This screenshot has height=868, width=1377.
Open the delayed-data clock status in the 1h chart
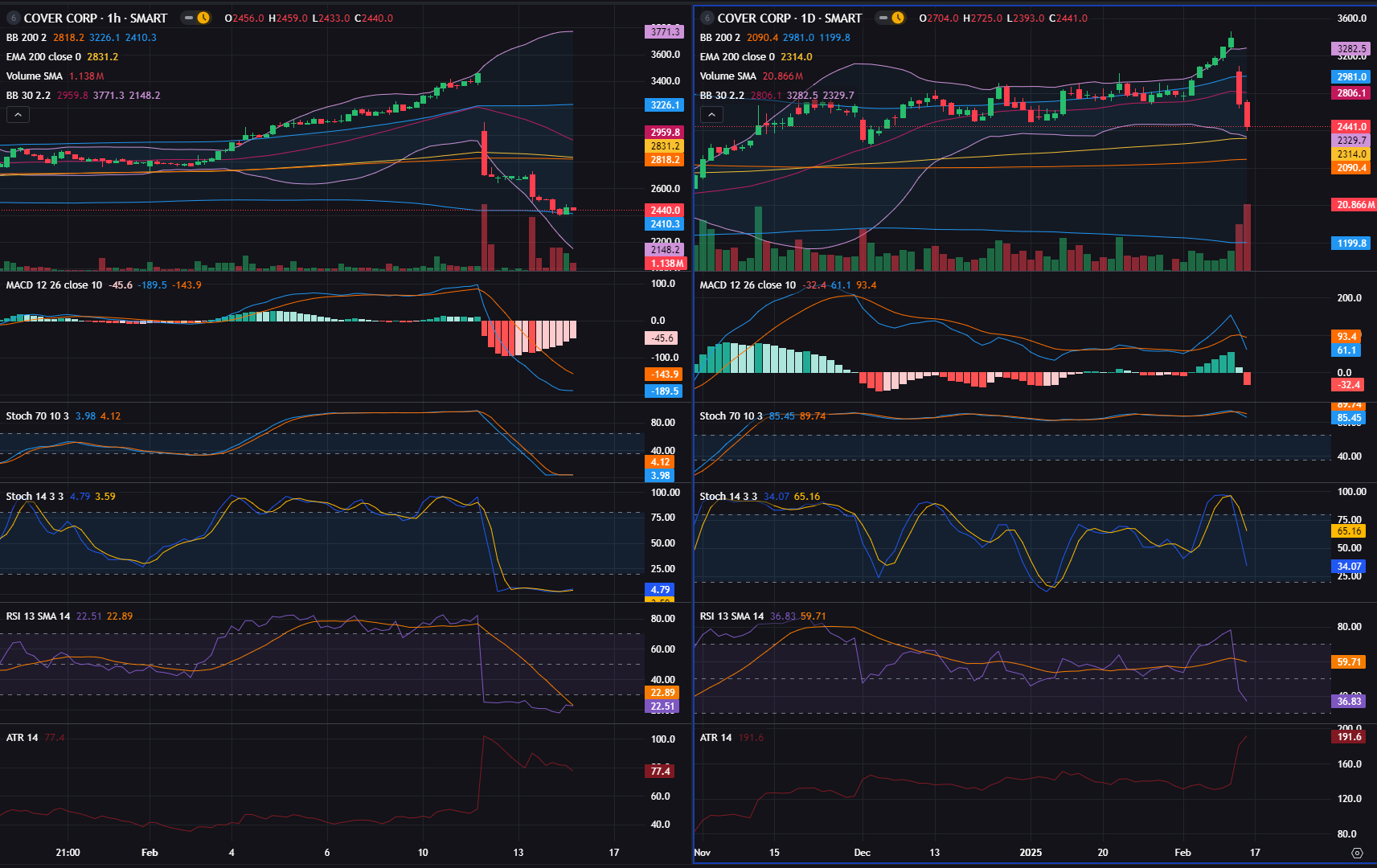coord(203,18)
